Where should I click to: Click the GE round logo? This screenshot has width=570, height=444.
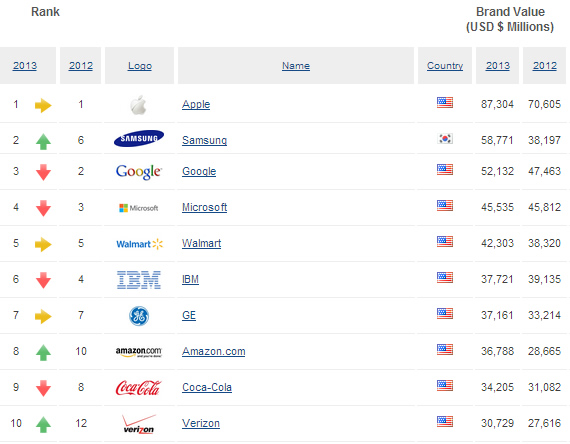(x=139, y=316)
